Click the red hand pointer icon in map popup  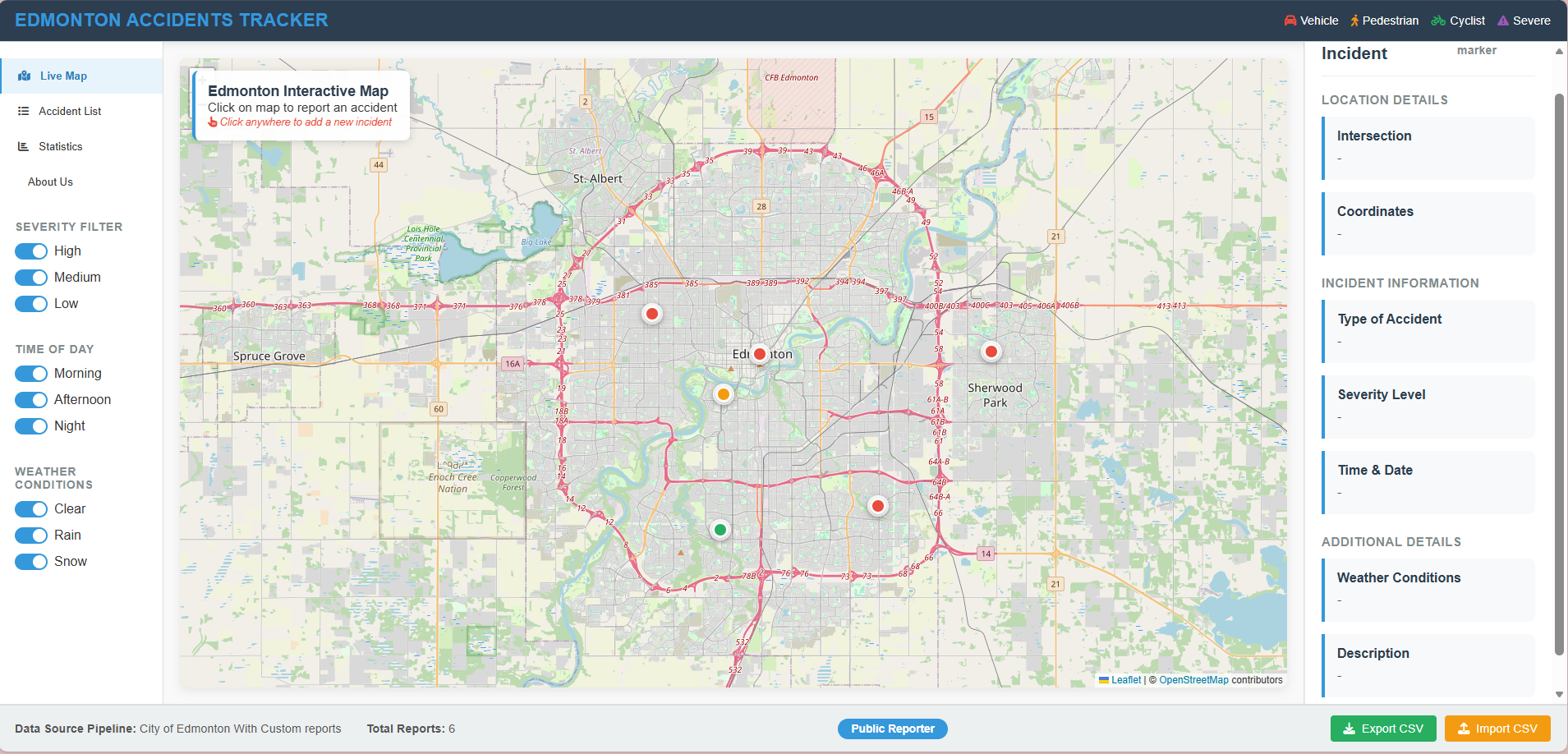(213, 122)
